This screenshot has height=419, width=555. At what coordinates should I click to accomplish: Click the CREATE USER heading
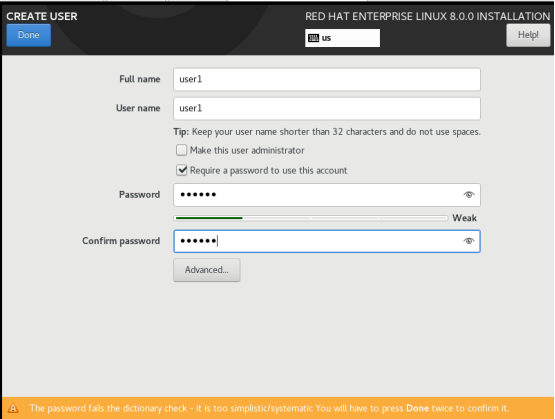(42, 16)
